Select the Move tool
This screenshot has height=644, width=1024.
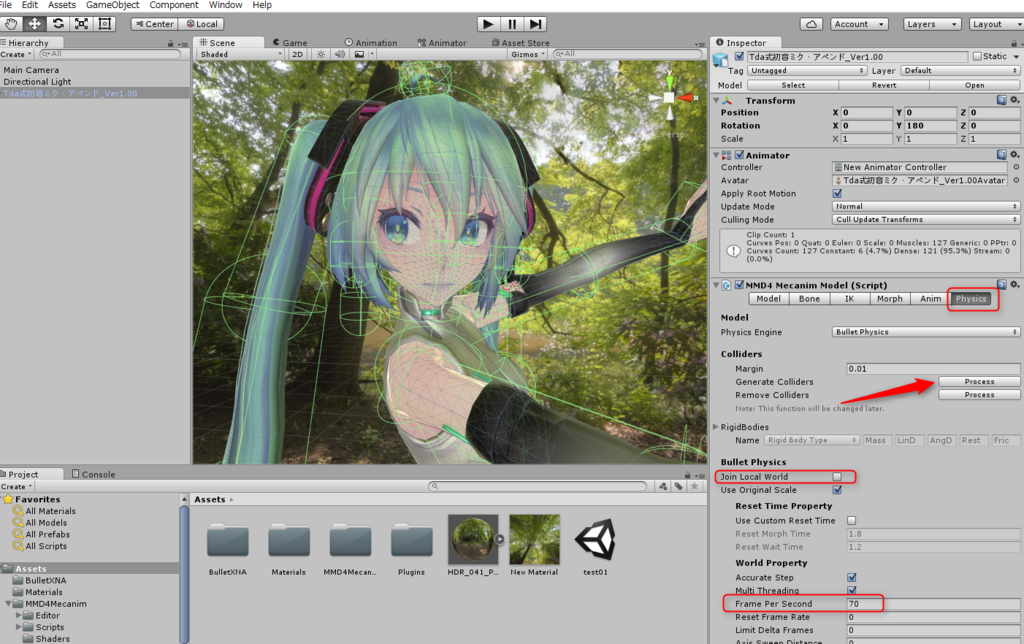34,24
